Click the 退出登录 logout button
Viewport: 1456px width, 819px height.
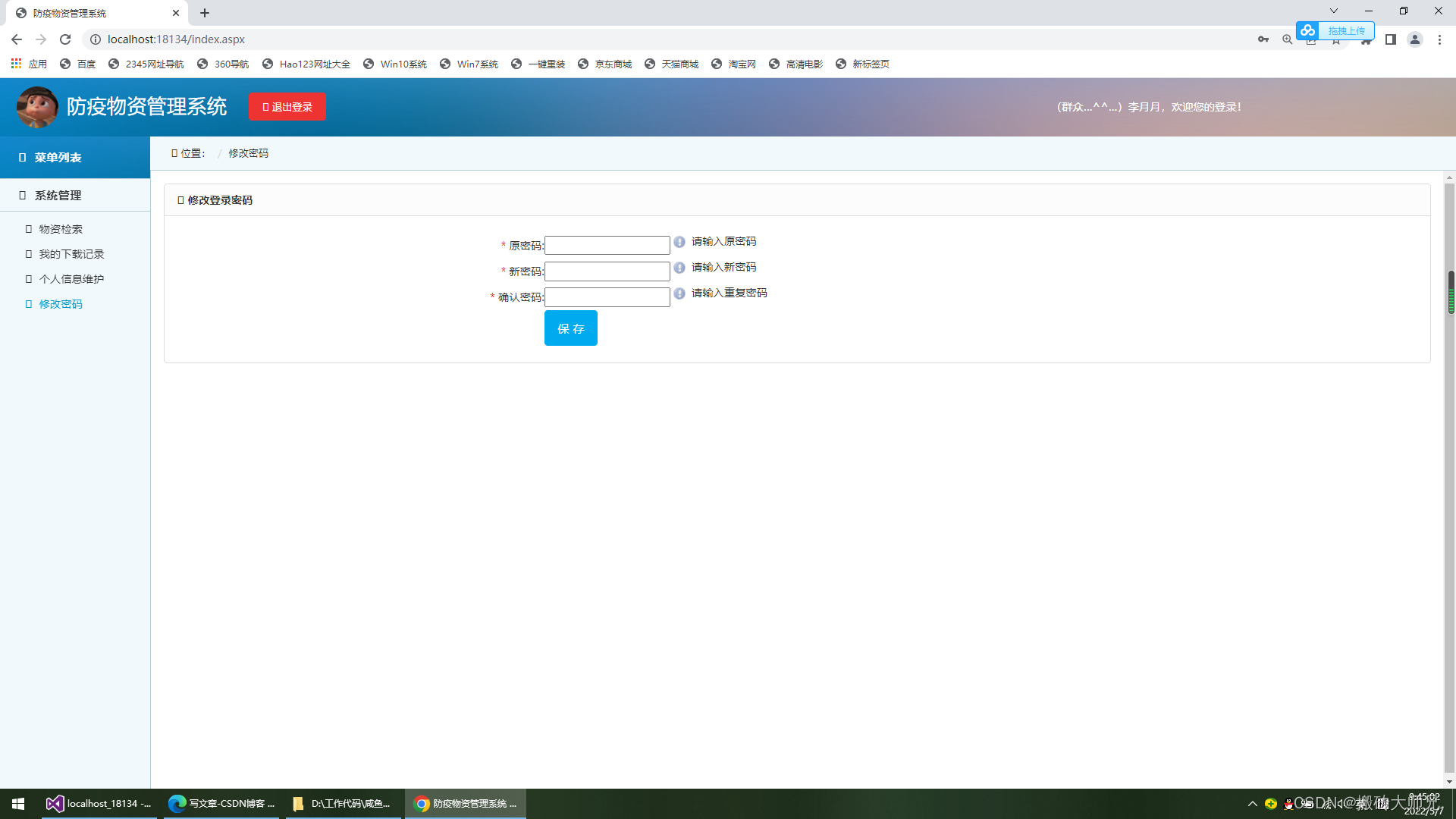pyautogui.click(x=287, y=107)
